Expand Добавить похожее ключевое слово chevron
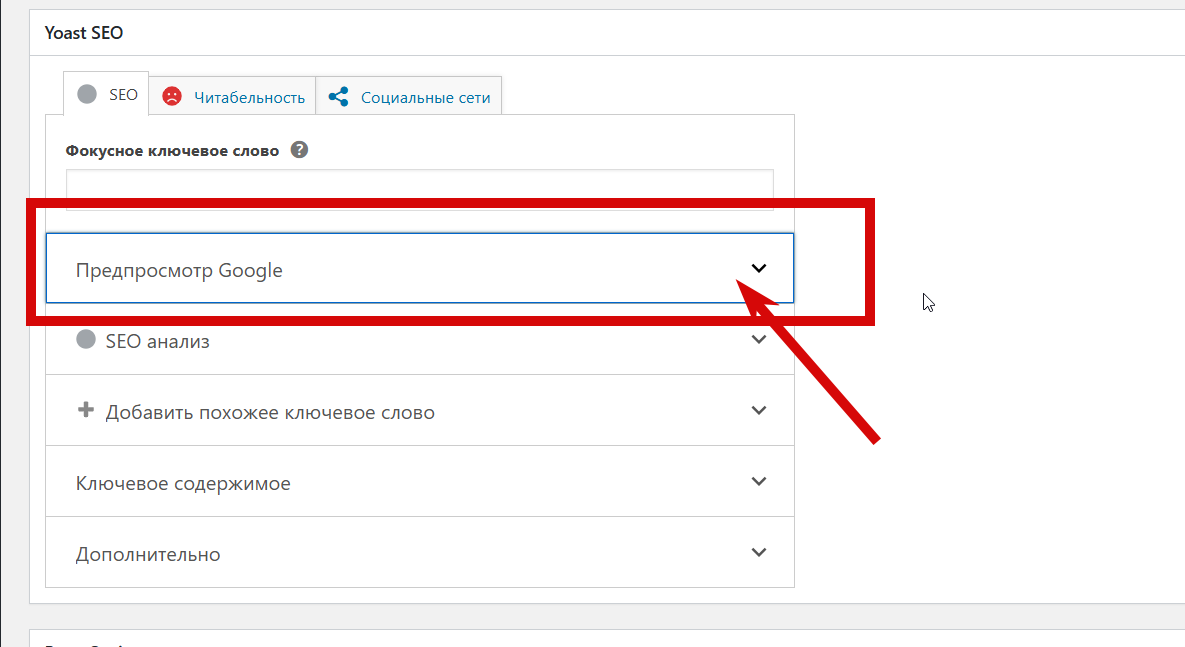 coord(759,410)
